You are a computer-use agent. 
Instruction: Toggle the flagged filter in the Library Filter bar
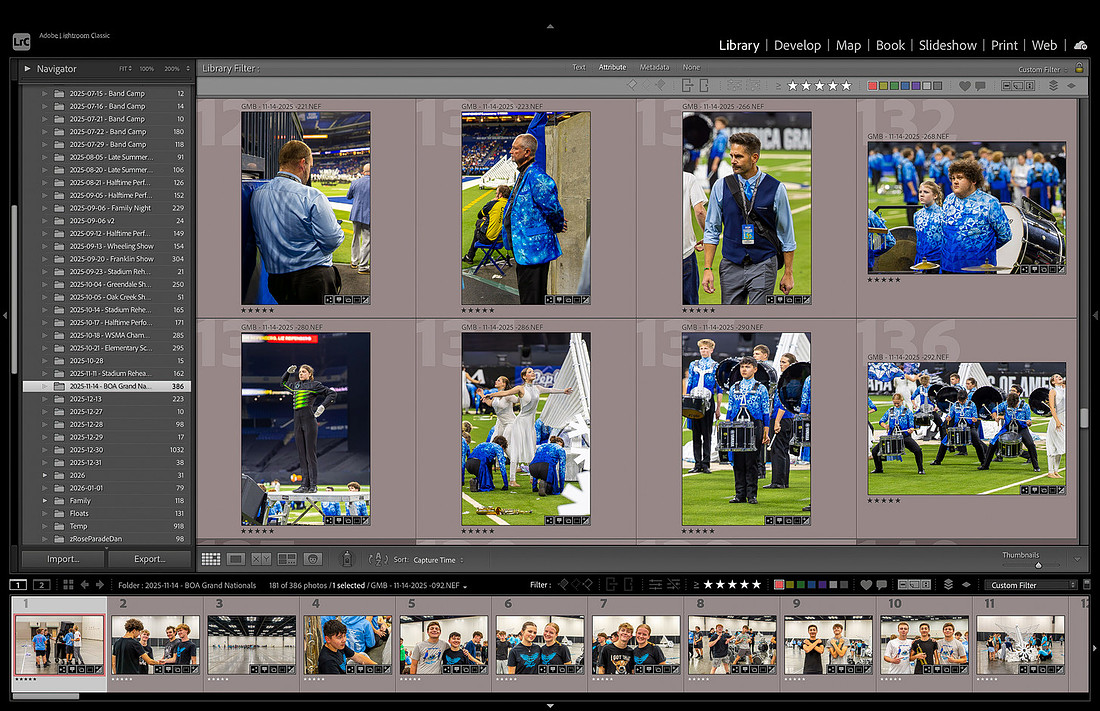point(631,85)
